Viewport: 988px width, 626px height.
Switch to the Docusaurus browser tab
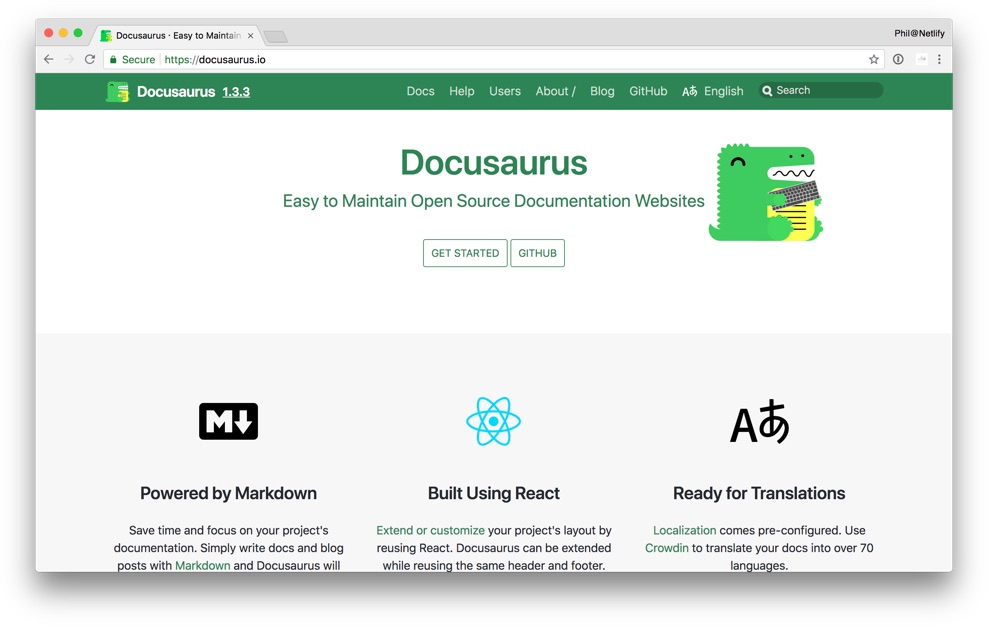[x=170, y=34]
